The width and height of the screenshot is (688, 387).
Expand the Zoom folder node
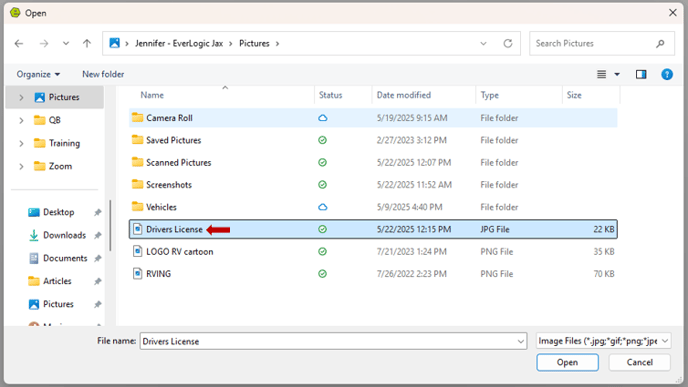21,166
